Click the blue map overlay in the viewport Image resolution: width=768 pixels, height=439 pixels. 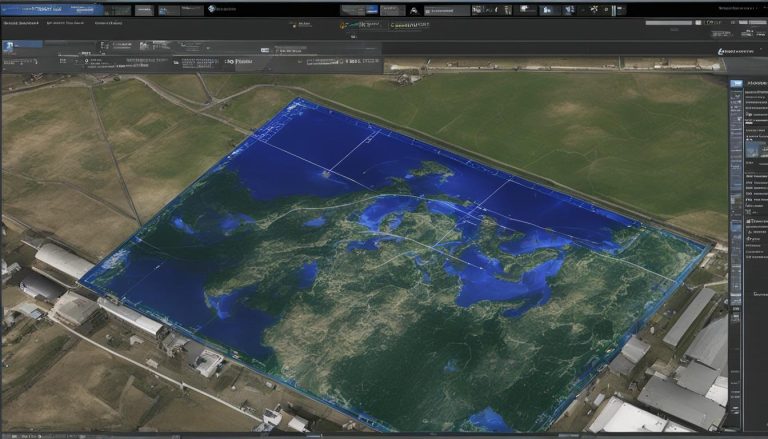(392, 265)
